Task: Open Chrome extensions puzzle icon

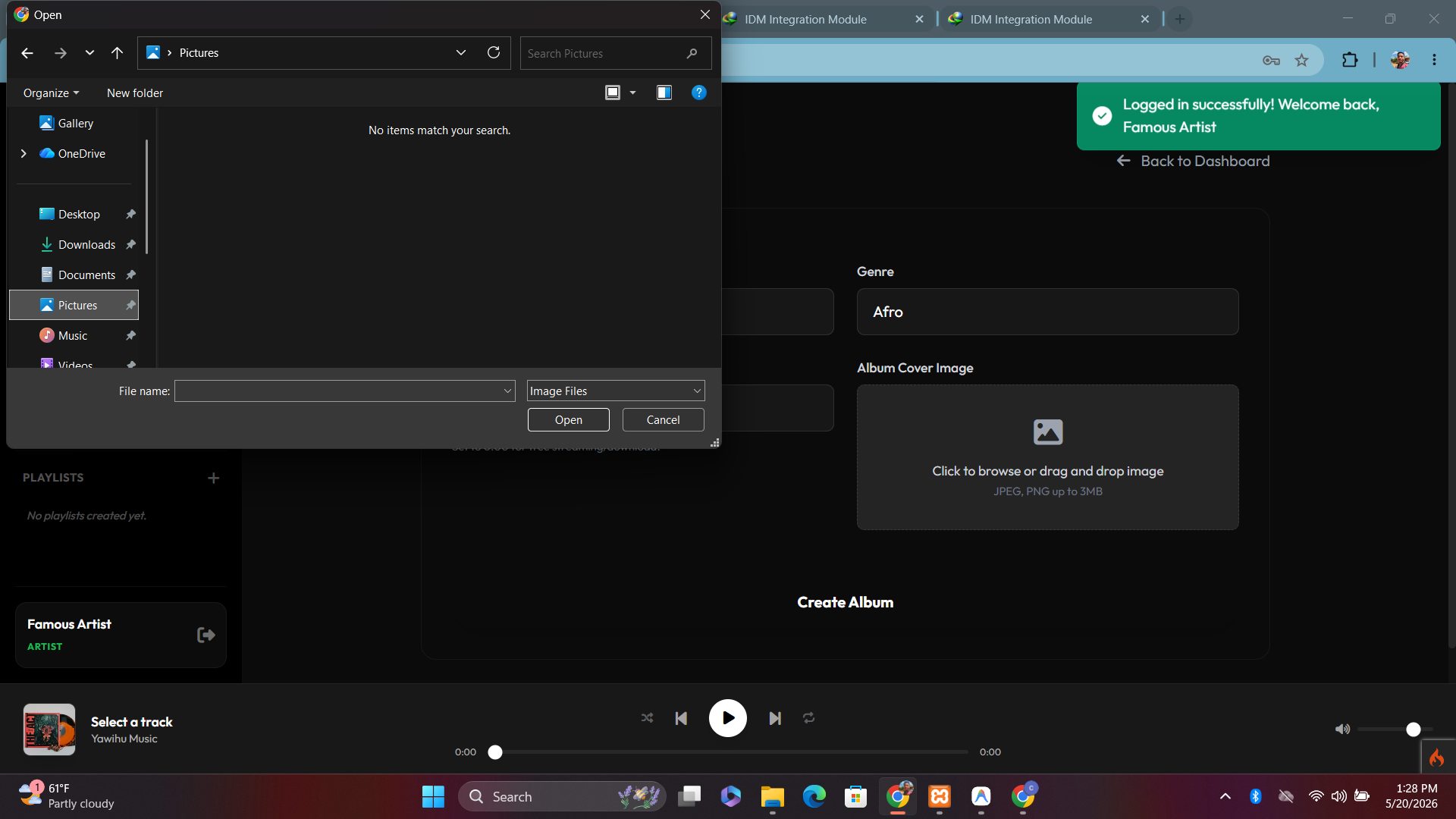Action: (1350, 60)
